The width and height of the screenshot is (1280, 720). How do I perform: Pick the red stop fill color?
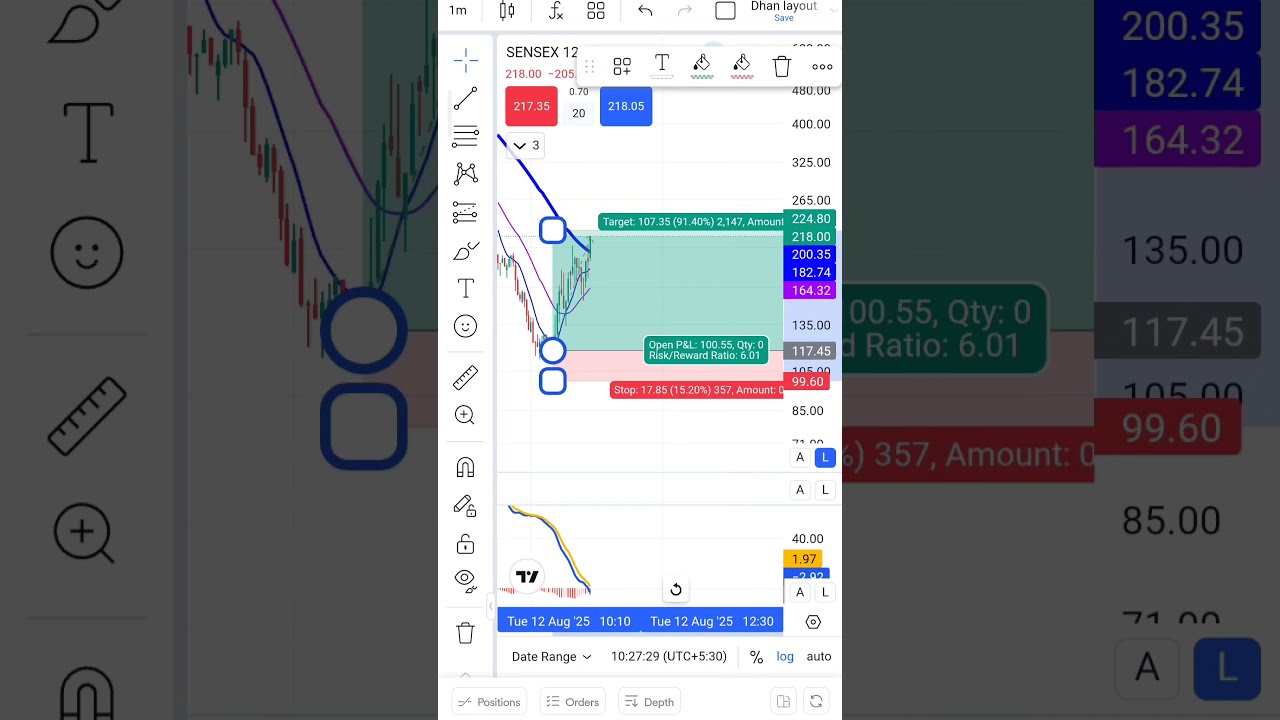(742, 67)
